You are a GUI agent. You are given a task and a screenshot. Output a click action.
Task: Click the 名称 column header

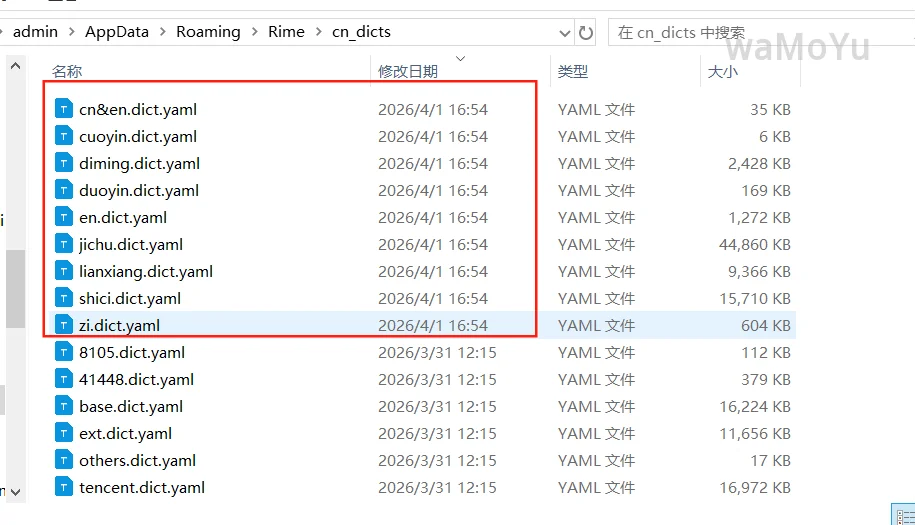coord(67,72)
